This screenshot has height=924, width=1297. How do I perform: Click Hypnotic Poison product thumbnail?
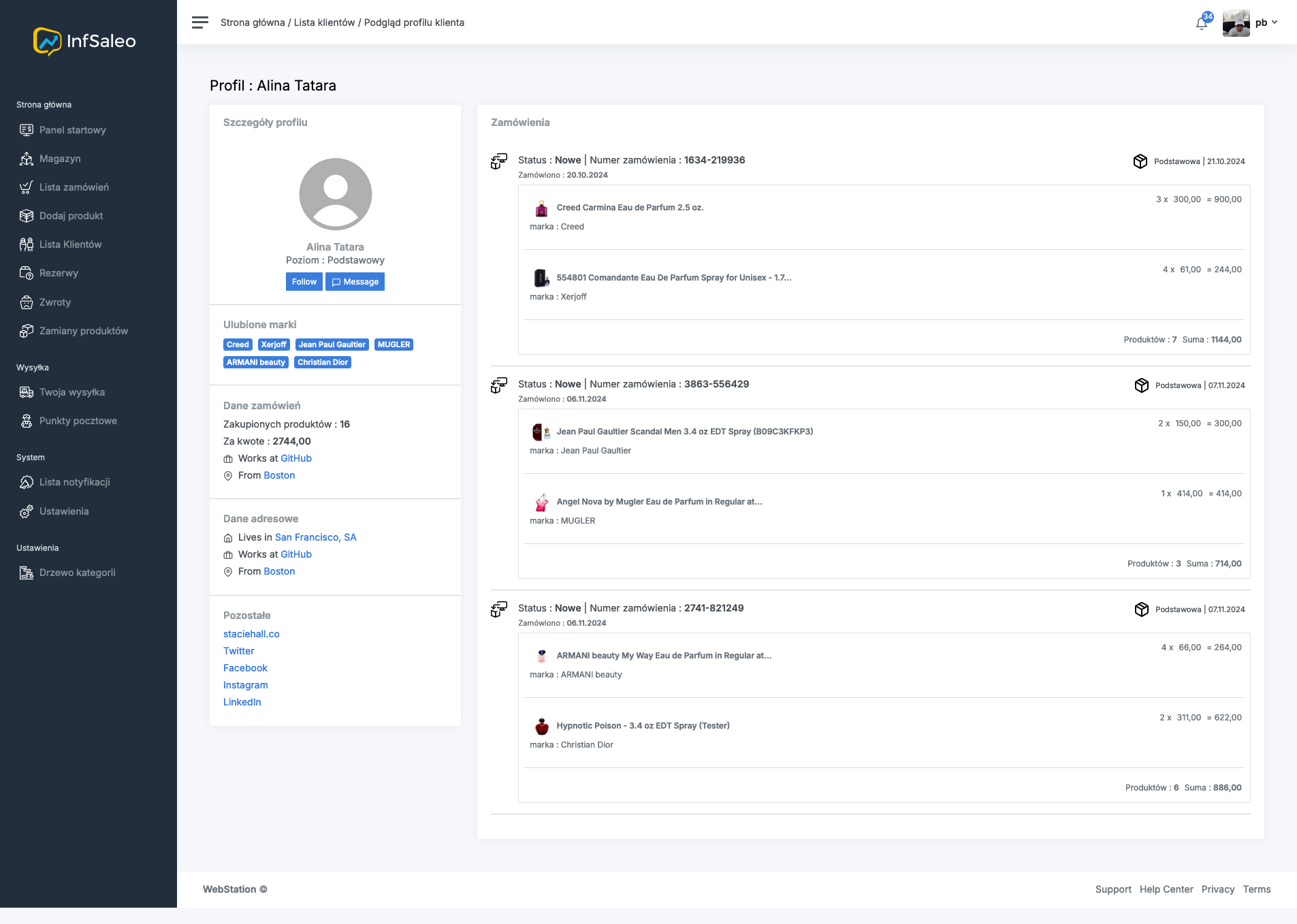(541, 727)
